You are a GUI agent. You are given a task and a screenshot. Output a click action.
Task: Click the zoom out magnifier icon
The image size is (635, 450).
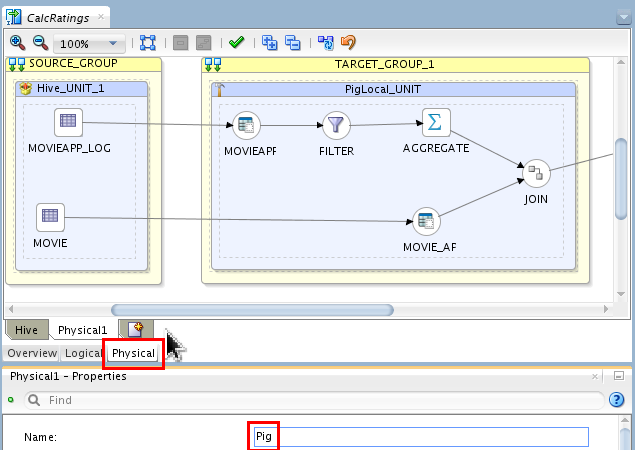(x=40, y=43)
